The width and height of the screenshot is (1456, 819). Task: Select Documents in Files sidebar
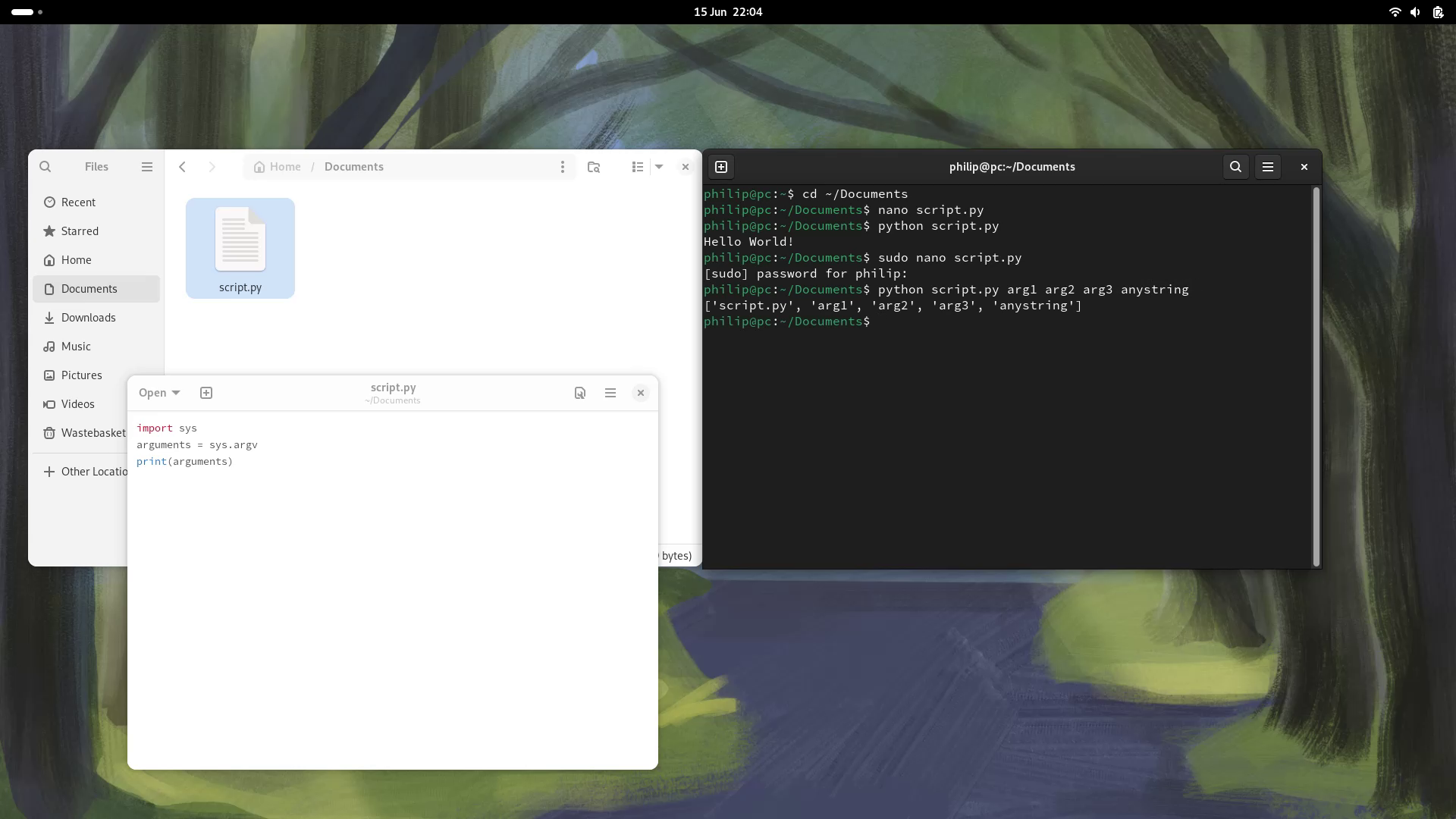pyautogui.click(x=96, y=289)
